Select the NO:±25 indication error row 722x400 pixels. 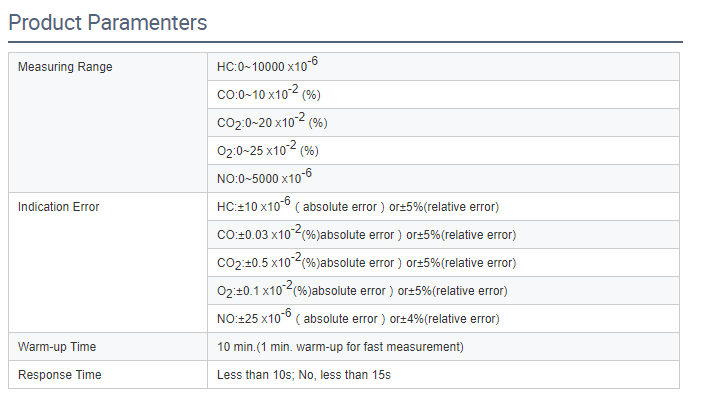click(x=443, y=319)
